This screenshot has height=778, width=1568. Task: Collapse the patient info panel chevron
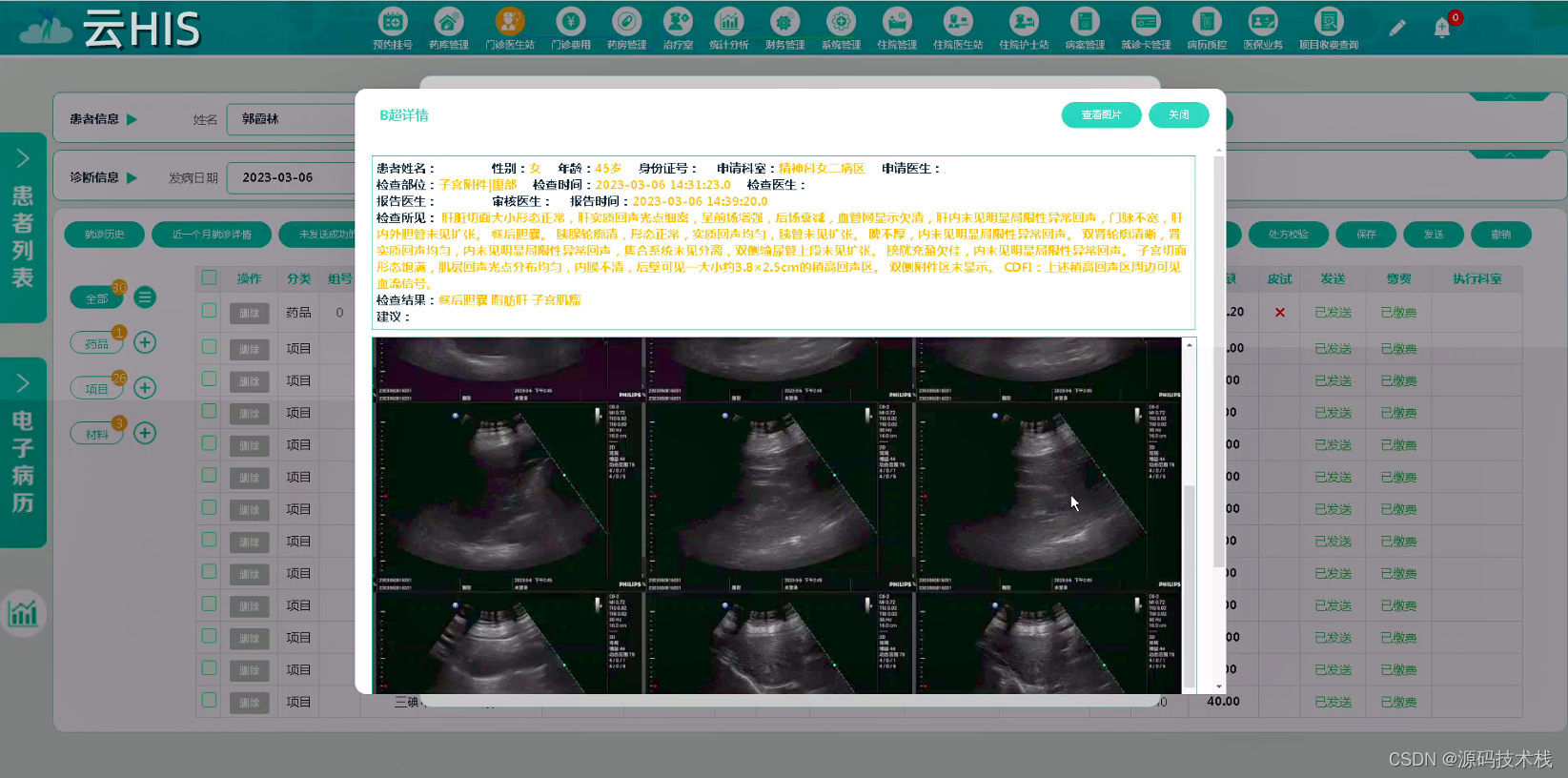(1510, 96)
